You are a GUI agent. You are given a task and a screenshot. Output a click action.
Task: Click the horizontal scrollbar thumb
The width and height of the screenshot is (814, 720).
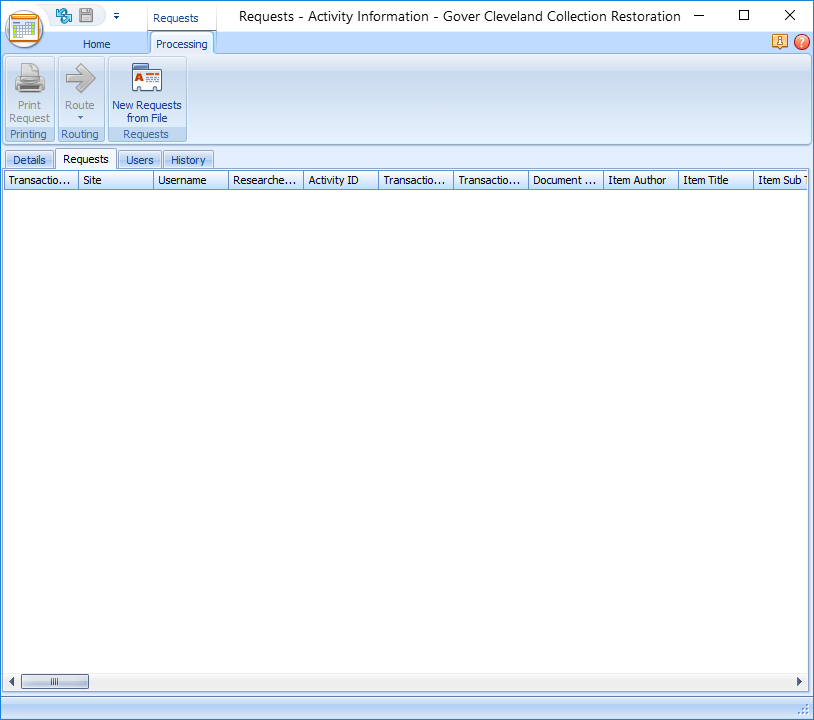(55, 681)
